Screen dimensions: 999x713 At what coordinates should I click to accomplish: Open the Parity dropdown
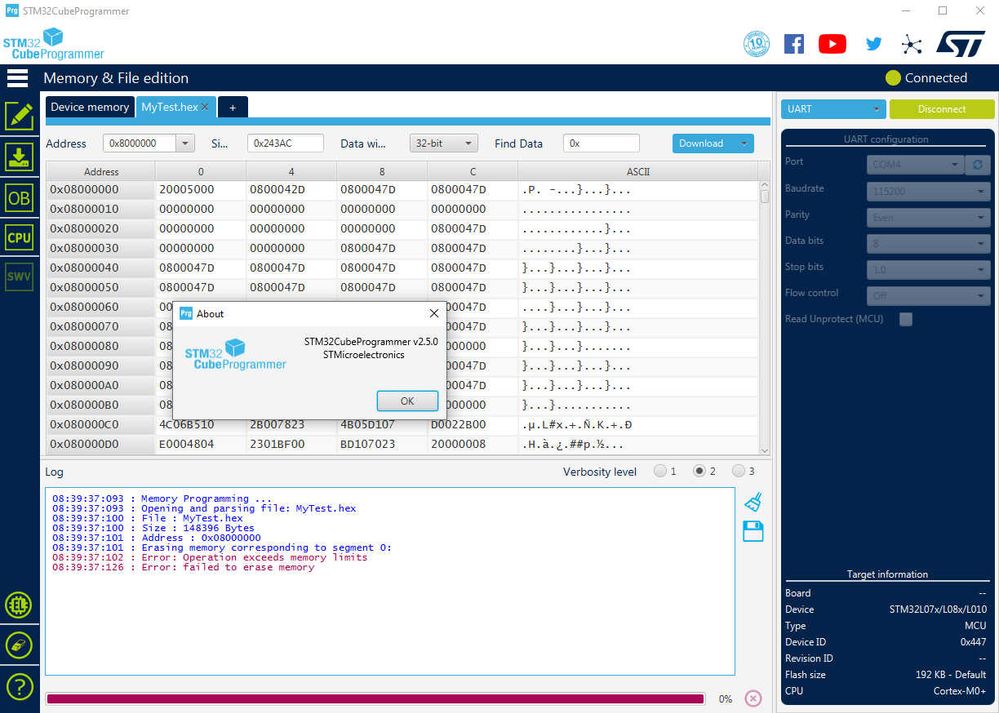click(x=927, y=218)
